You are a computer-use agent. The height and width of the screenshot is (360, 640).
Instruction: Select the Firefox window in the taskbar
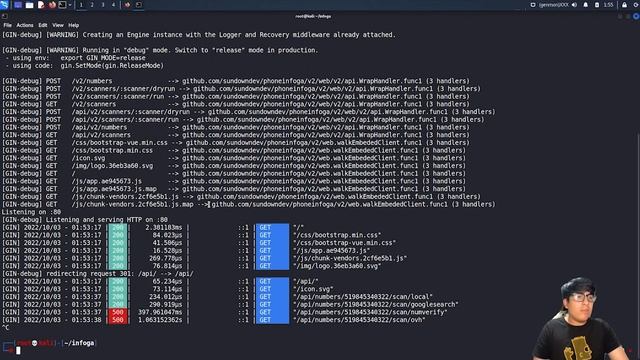[127, 5]
